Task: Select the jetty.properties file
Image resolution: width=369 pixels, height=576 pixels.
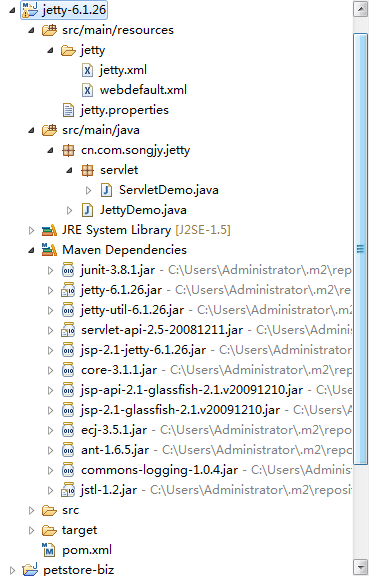Action: [125, 110]
